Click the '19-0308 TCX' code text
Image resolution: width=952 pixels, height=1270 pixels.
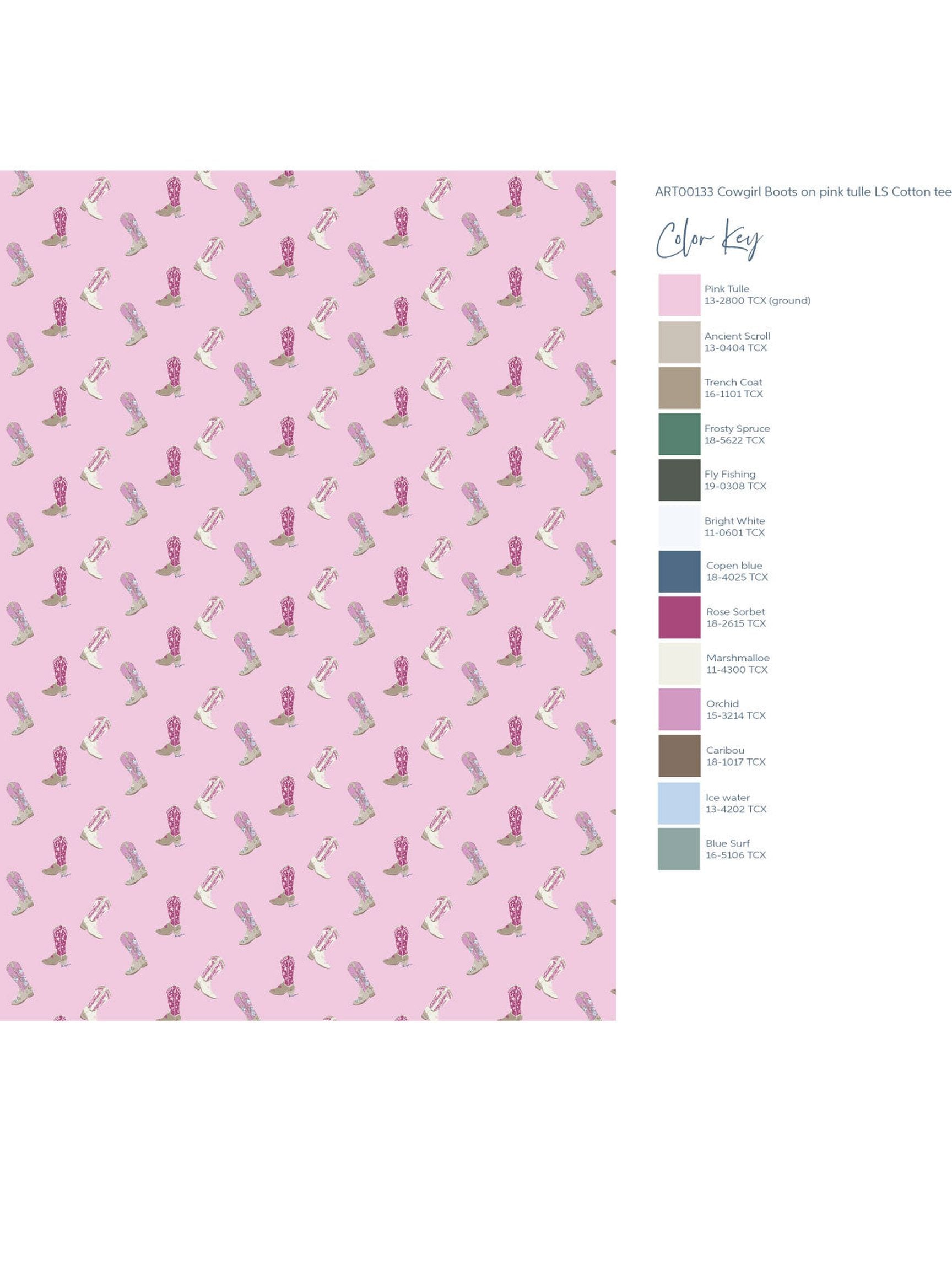pyautogui.click(x=735, y=486)
